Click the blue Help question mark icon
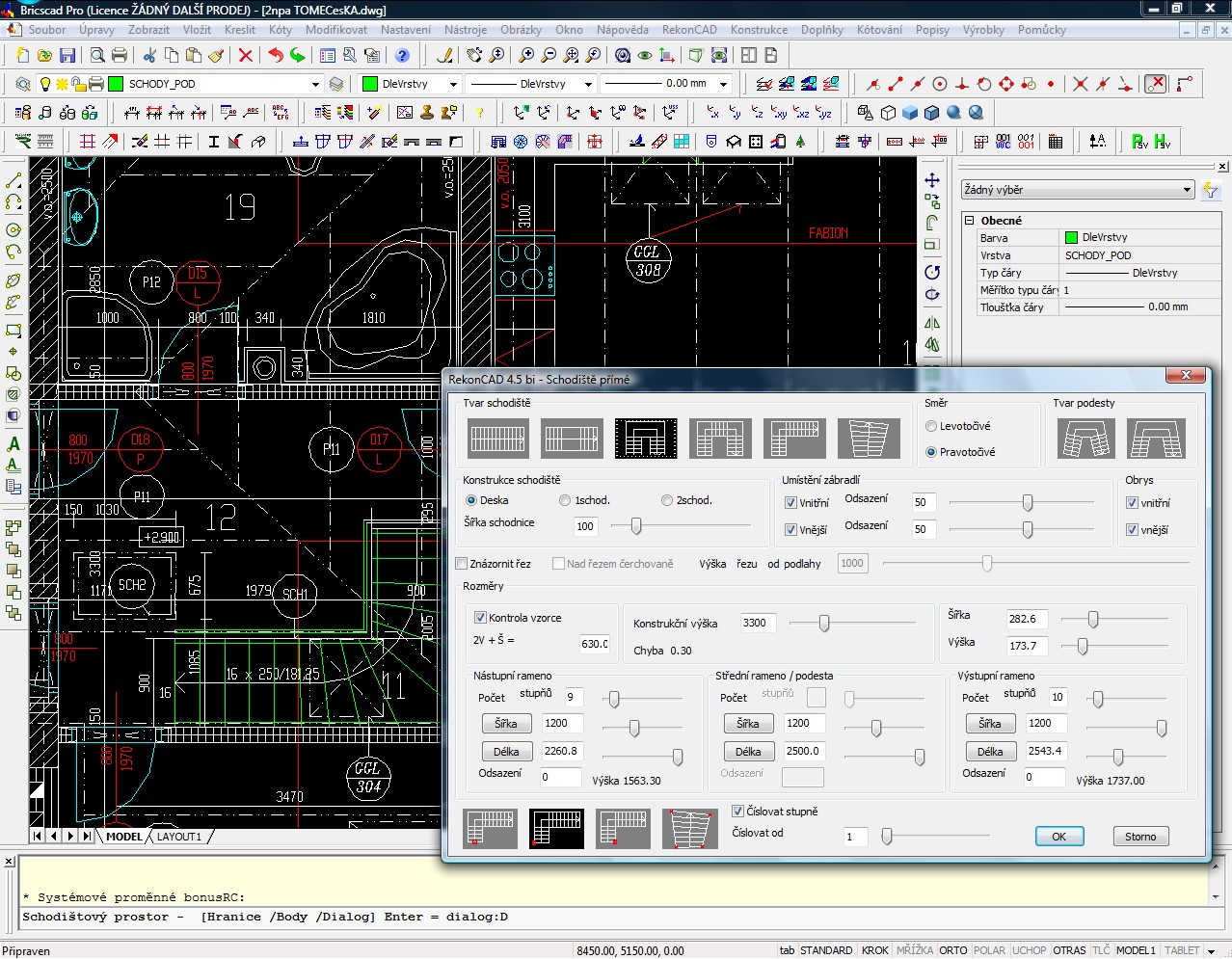The width and height of the screenshot is (1232, 959). pyautogui.click(x=403, y=56)
